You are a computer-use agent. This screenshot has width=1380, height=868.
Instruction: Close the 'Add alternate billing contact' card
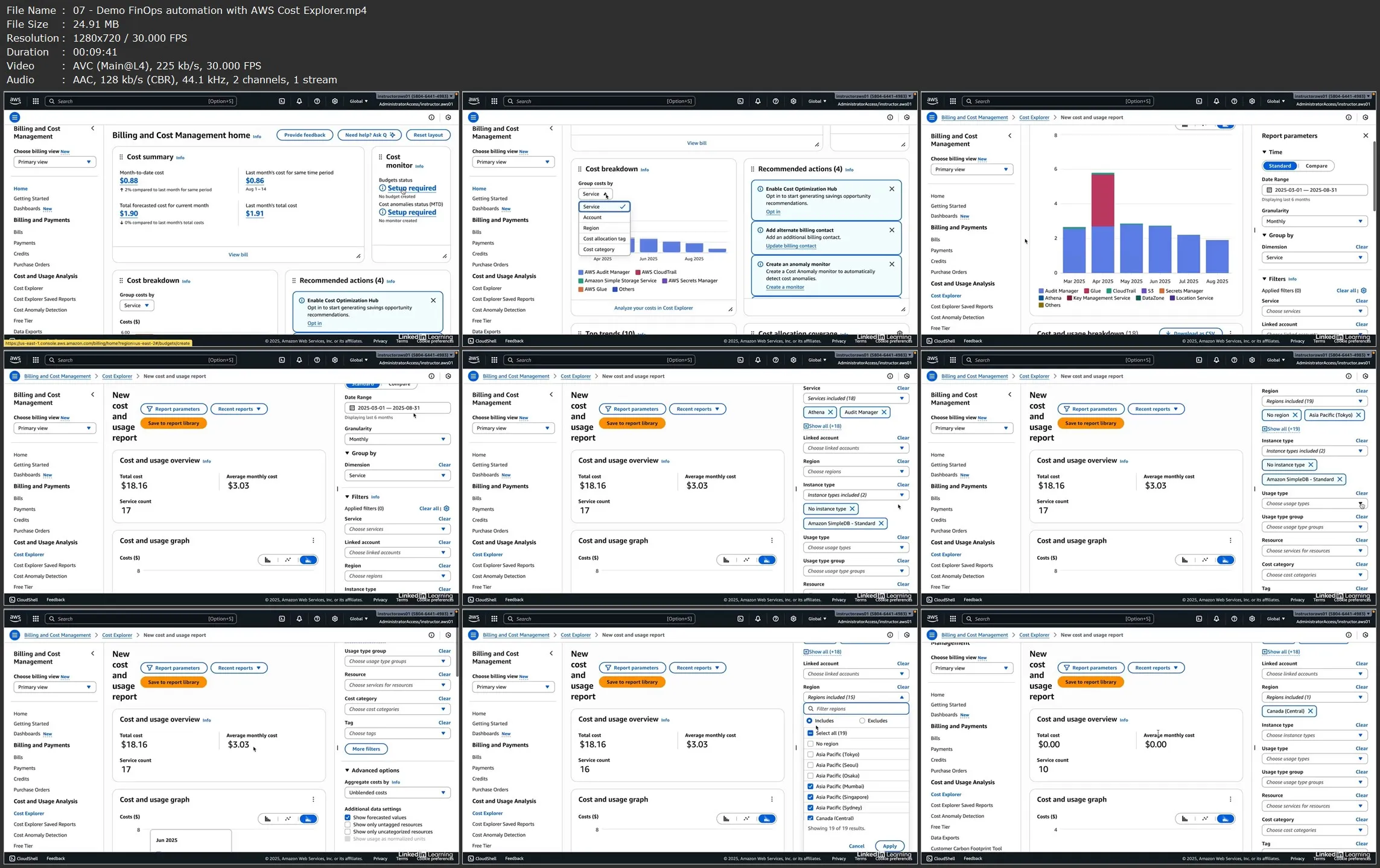point(892,230)
